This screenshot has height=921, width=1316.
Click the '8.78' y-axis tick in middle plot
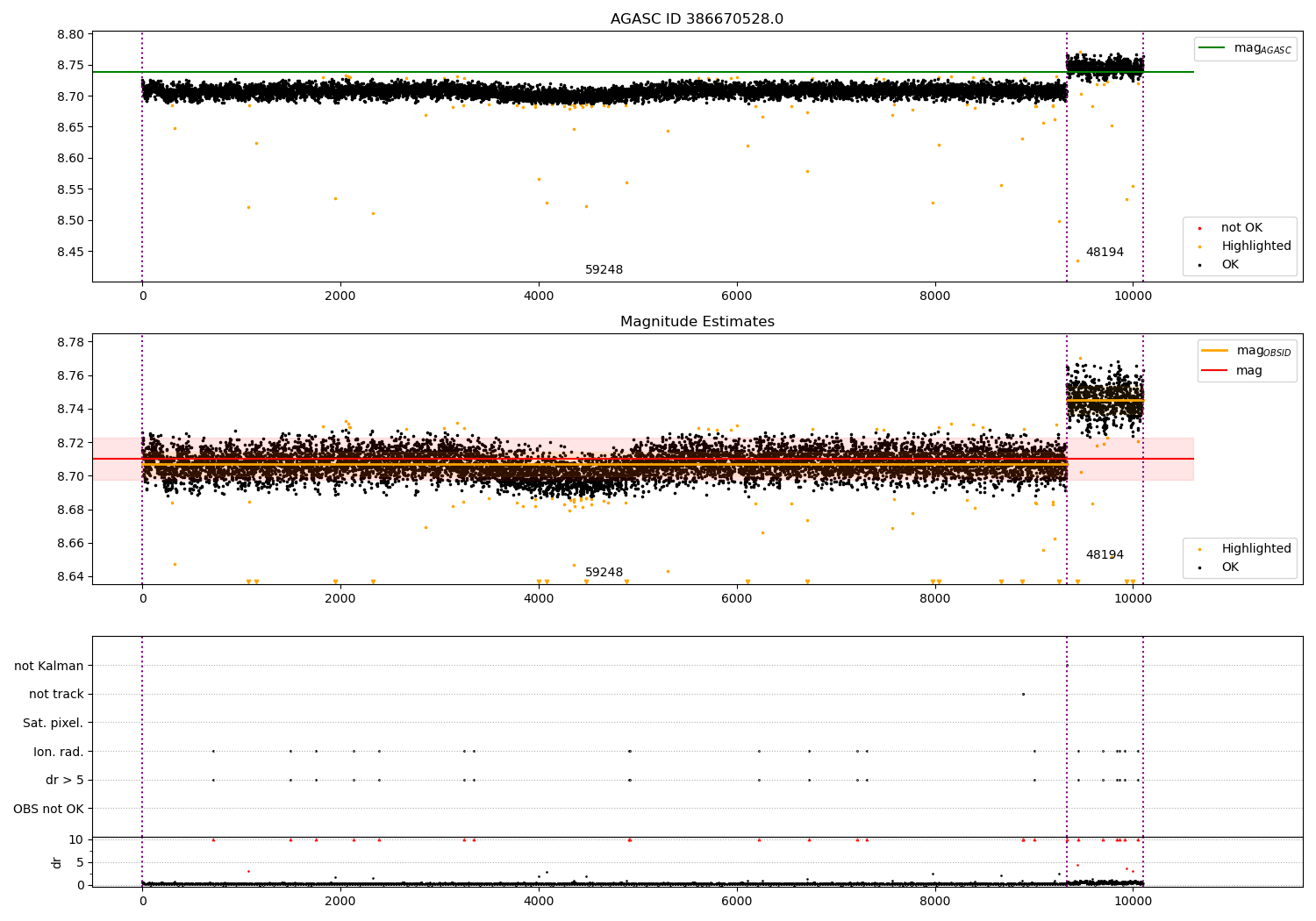(x=70, y=343)
